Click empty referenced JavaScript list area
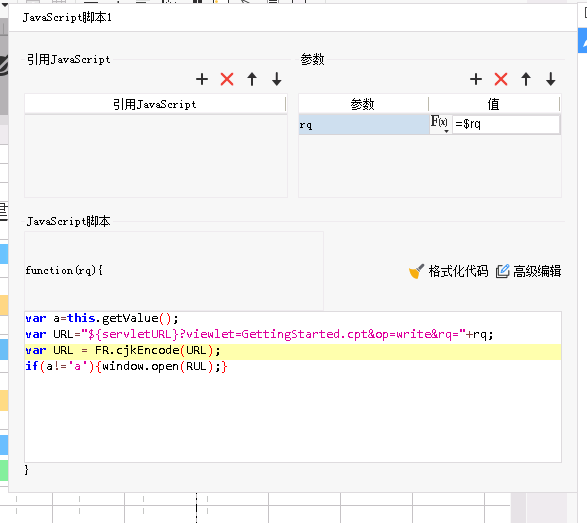 pyautogui.click(x=156, y=156)
